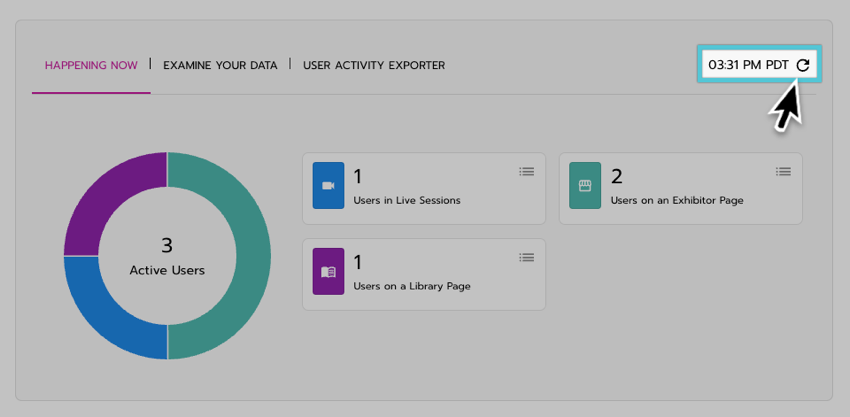Click the refresh icon next to the time
The width and height of the screenshot is (850, 417).
pyautogui.click(x=803, y=65)
